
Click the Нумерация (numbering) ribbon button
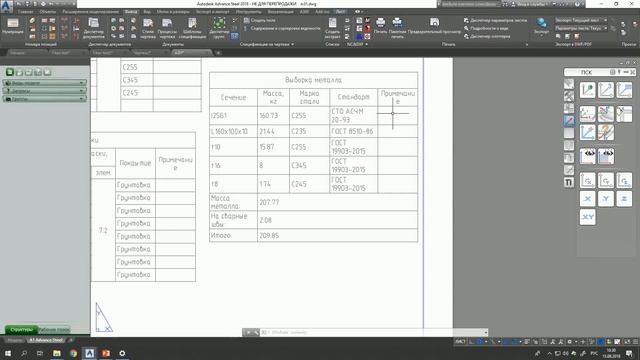click(x=13, y=27)
